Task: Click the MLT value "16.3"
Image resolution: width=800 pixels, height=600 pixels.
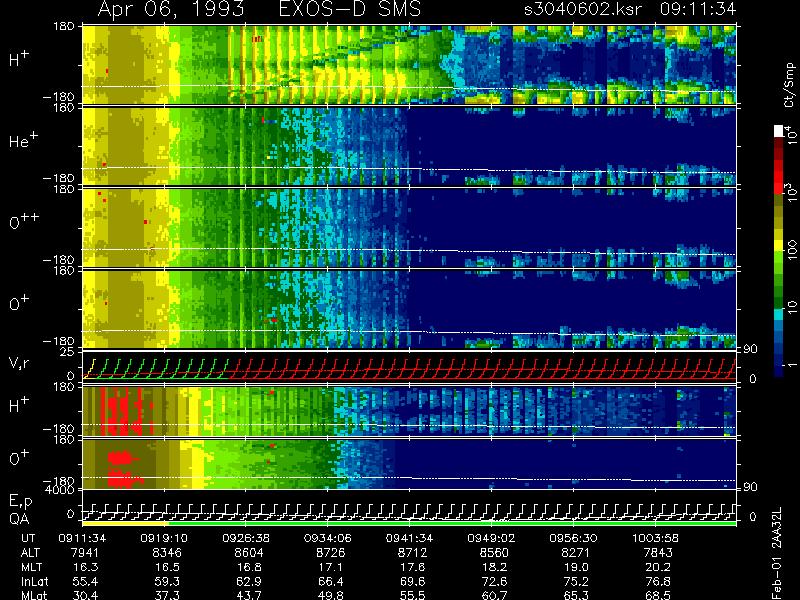Action: point(85,567)
